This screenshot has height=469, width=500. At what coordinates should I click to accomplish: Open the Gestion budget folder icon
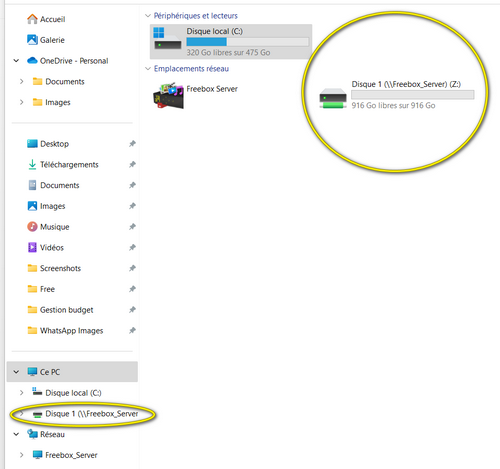tap(32, 310)
